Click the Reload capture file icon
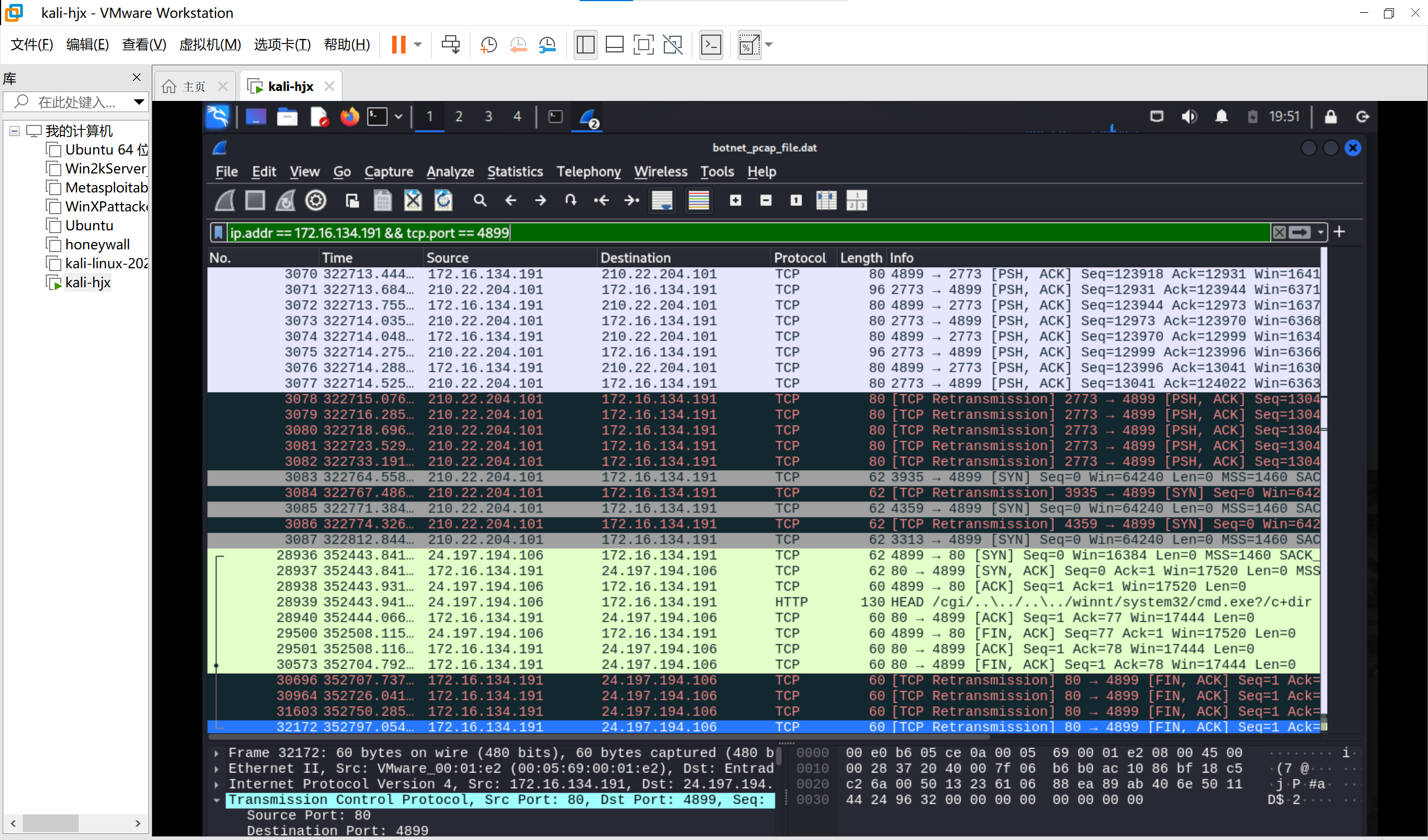The height and width of the screenshot is (840, 1428). click(443, 201)
